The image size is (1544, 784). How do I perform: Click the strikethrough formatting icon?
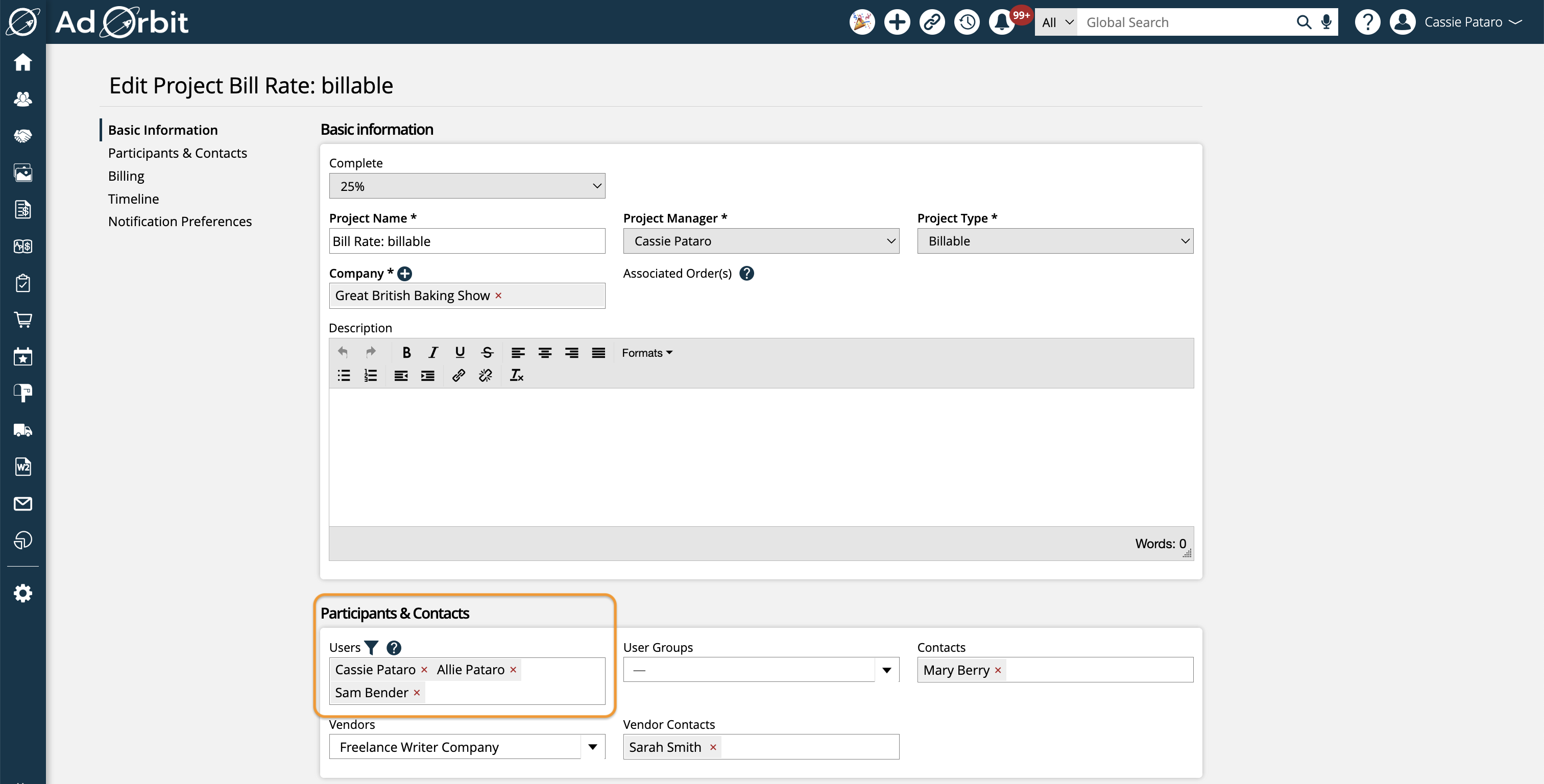pos(487,352)
